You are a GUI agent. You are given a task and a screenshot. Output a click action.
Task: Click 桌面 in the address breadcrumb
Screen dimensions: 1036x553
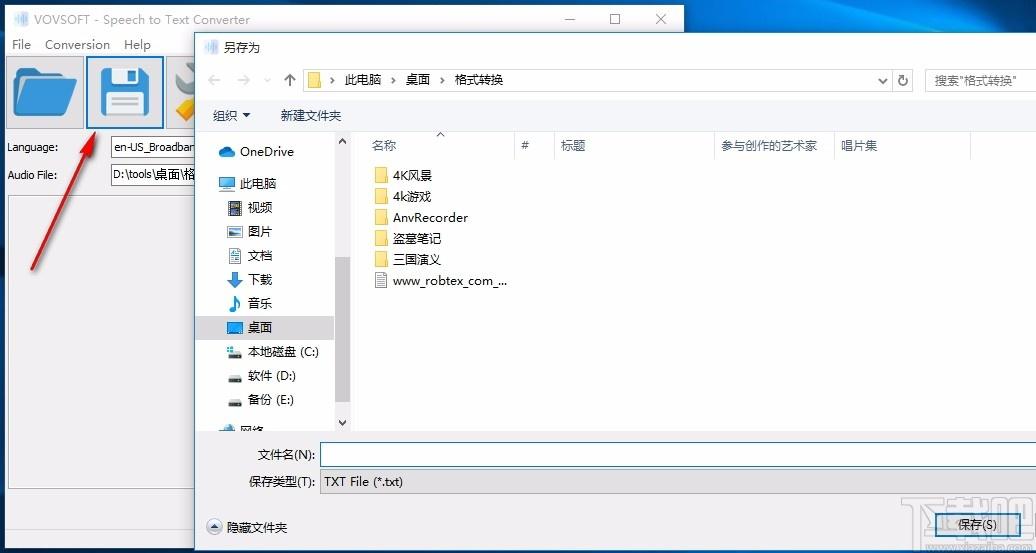pyautogui.click(x=418, y=80)
